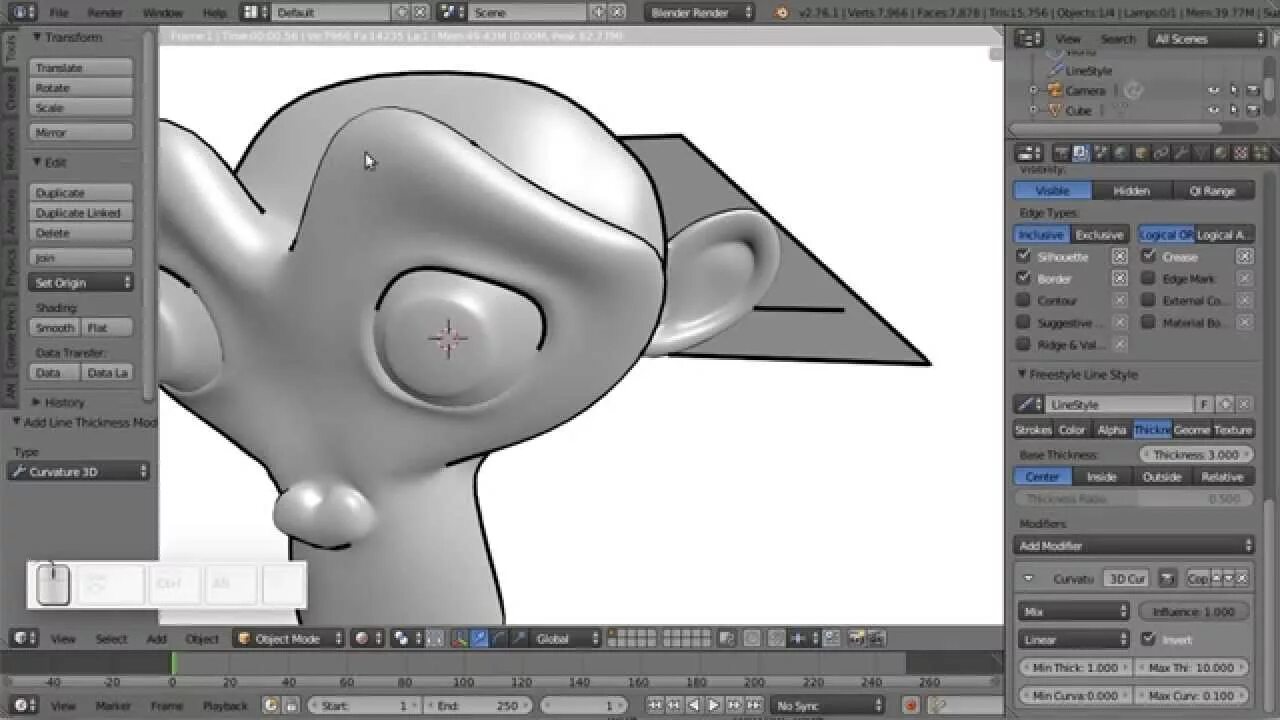
Task: Remove the Curvature modifier with X
Action: click(x=1244, y=578)
